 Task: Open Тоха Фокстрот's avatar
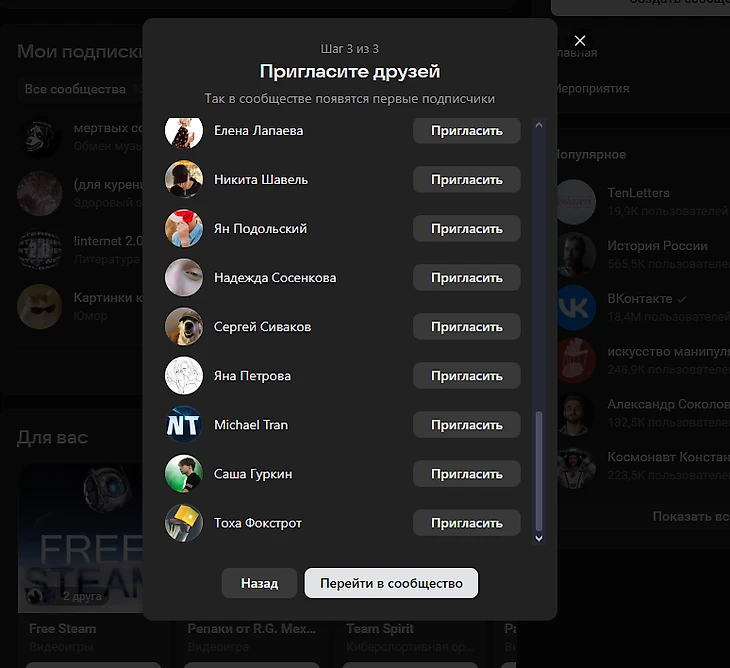tap(184, 523)
